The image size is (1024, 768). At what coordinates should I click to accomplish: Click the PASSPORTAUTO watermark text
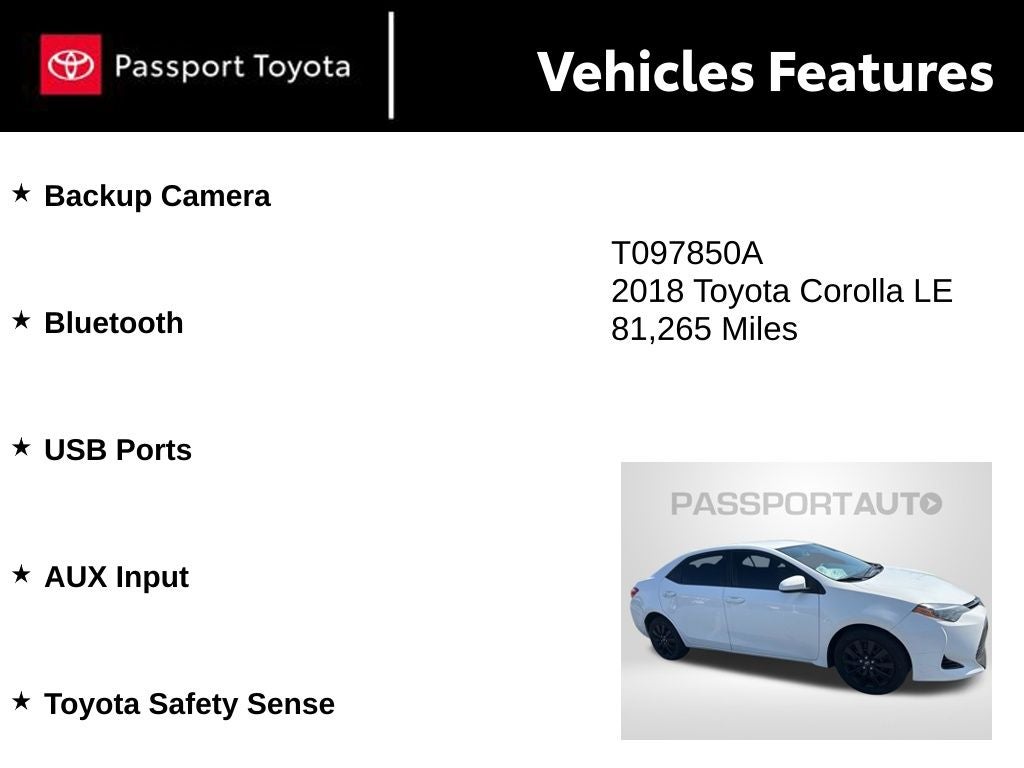(794, 503)
